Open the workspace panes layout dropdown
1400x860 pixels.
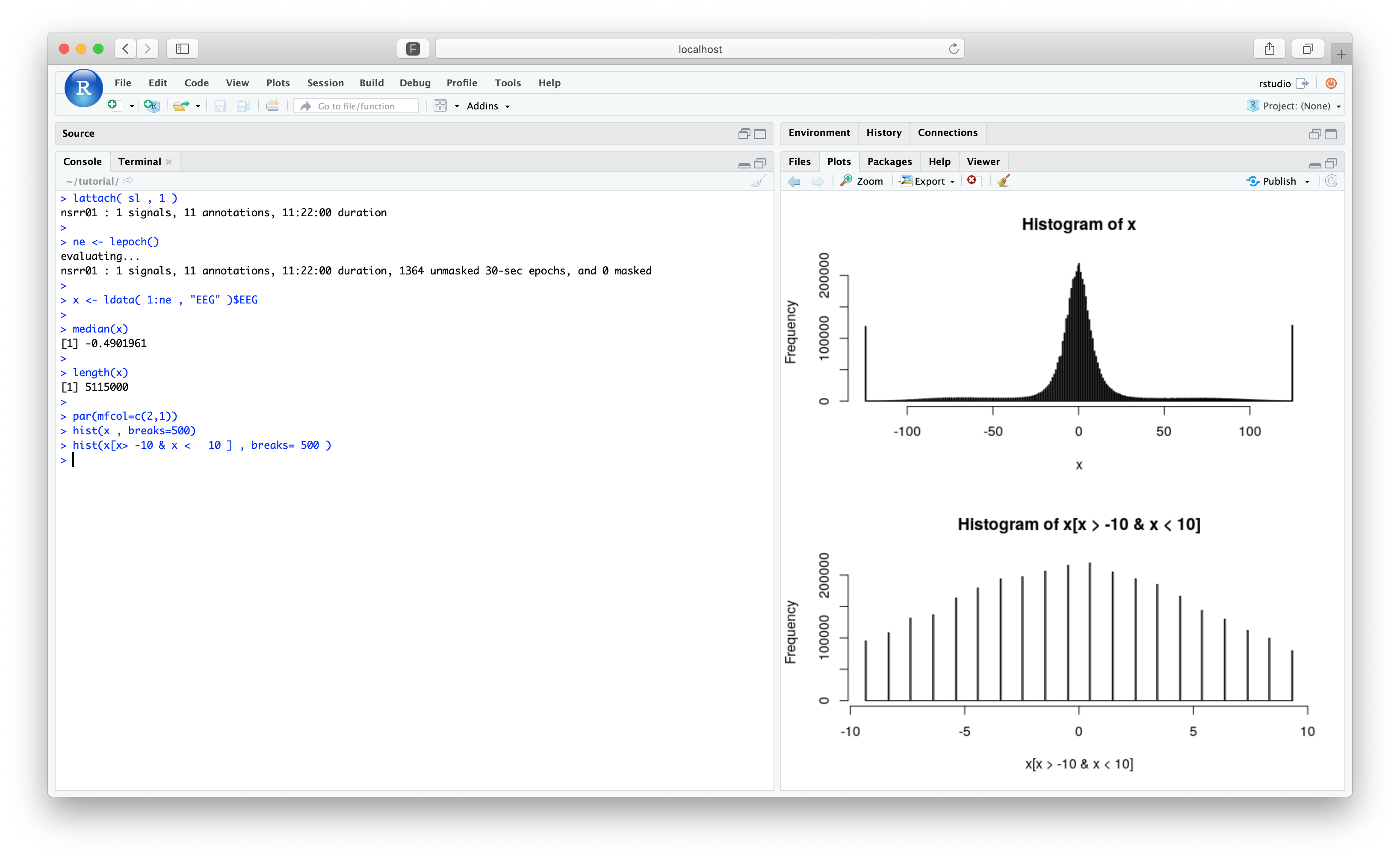click(446, 106)
